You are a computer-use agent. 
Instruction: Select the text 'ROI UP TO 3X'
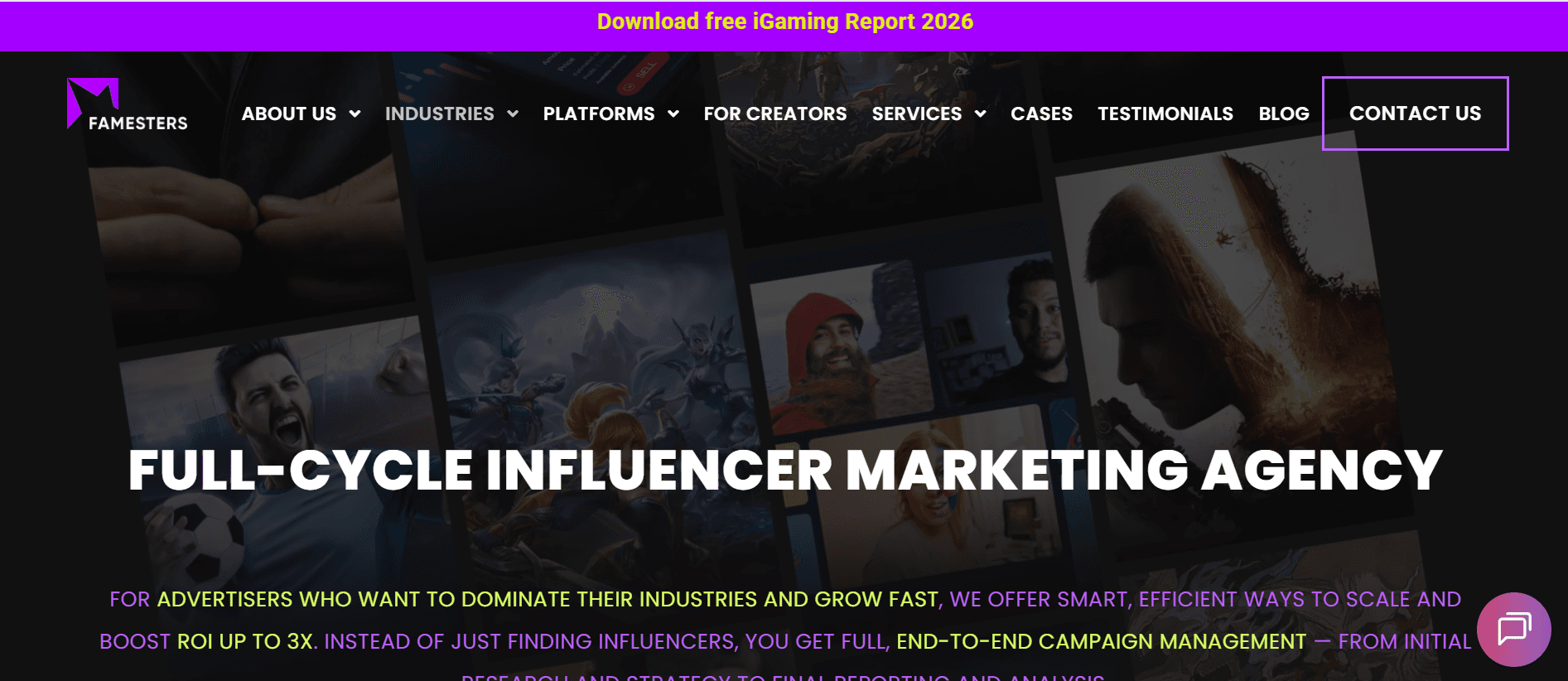[x=247, y=641]
